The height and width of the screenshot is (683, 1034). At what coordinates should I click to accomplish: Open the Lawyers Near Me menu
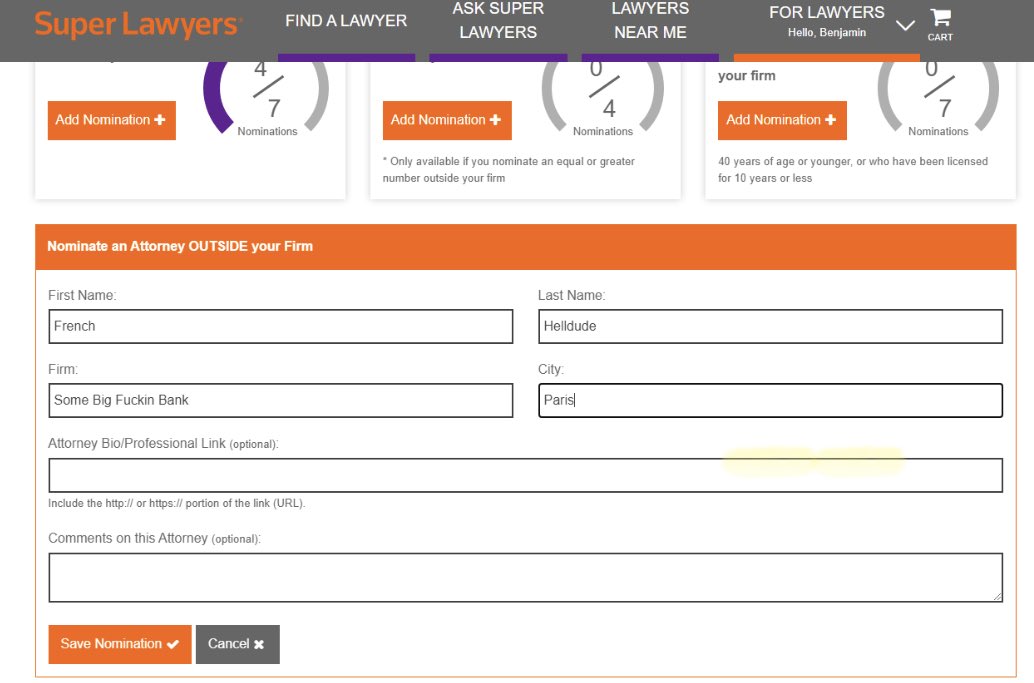[x=650, y=20]
